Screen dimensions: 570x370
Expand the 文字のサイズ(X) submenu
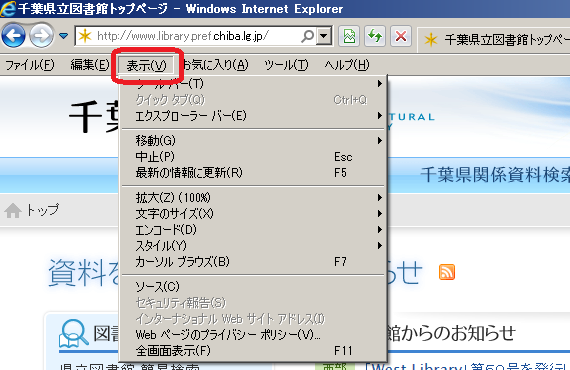click(253, 213)
